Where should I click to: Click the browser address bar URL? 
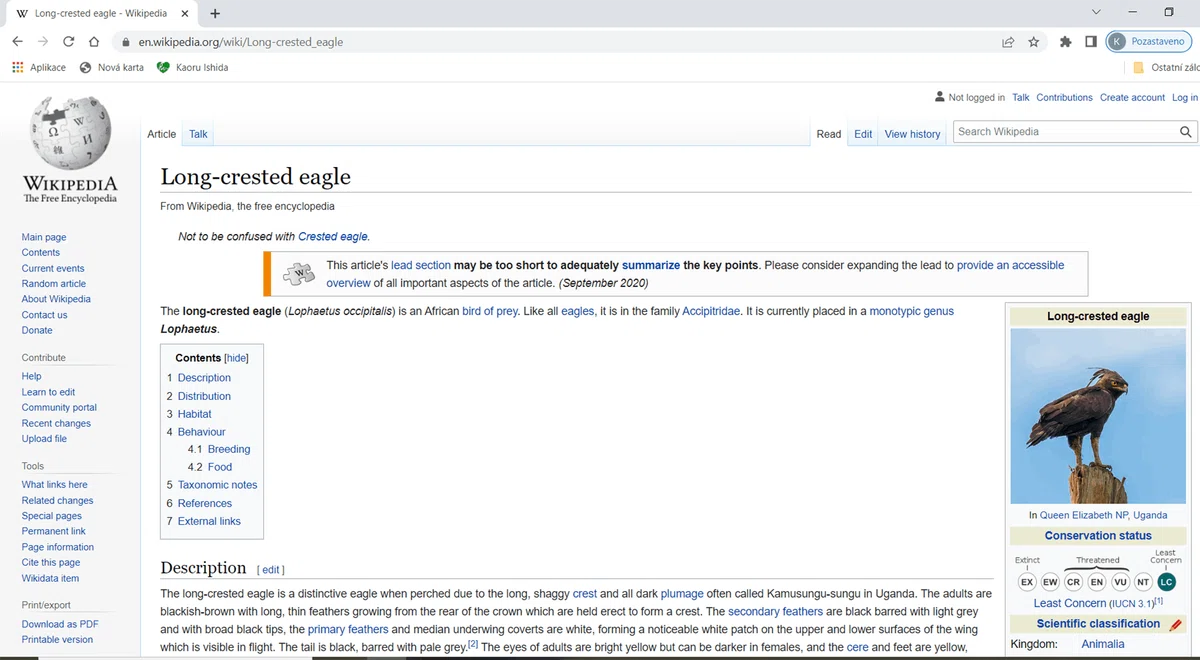click(x=241, y=42)
